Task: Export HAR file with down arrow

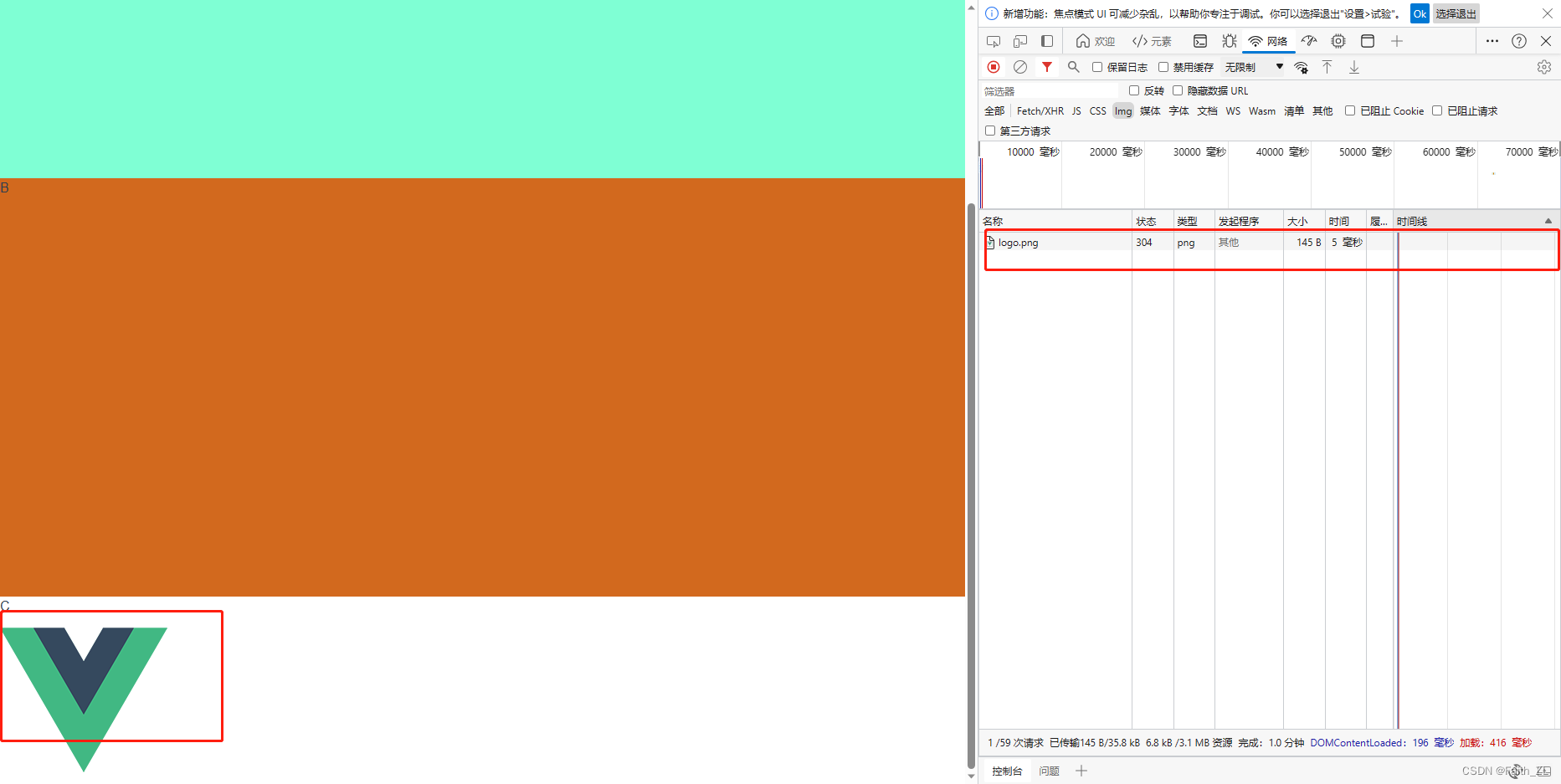Action: tap(1354, 67)
